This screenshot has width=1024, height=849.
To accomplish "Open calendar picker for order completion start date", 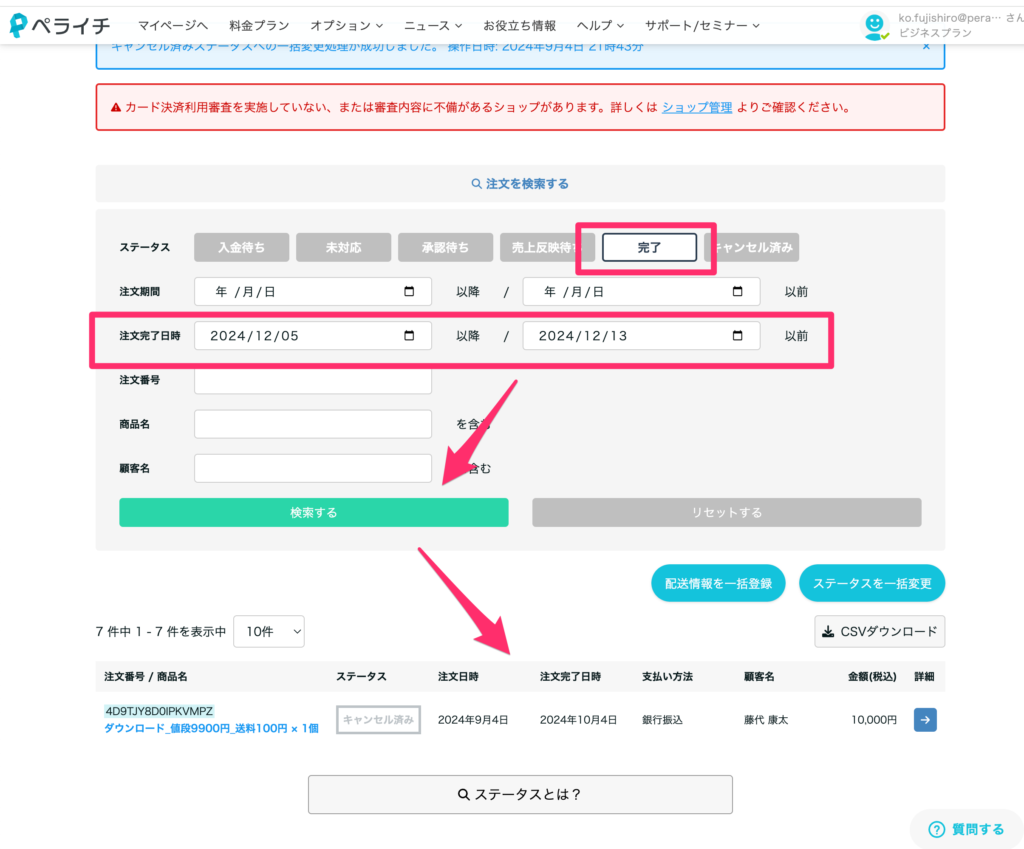I will coord(409,336).
